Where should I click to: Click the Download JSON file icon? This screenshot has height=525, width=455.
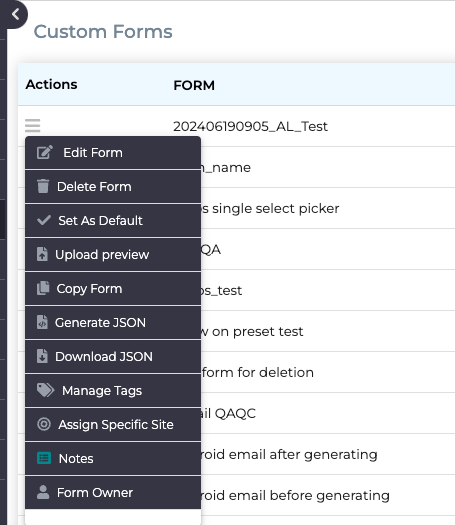[x=42, y=356]
